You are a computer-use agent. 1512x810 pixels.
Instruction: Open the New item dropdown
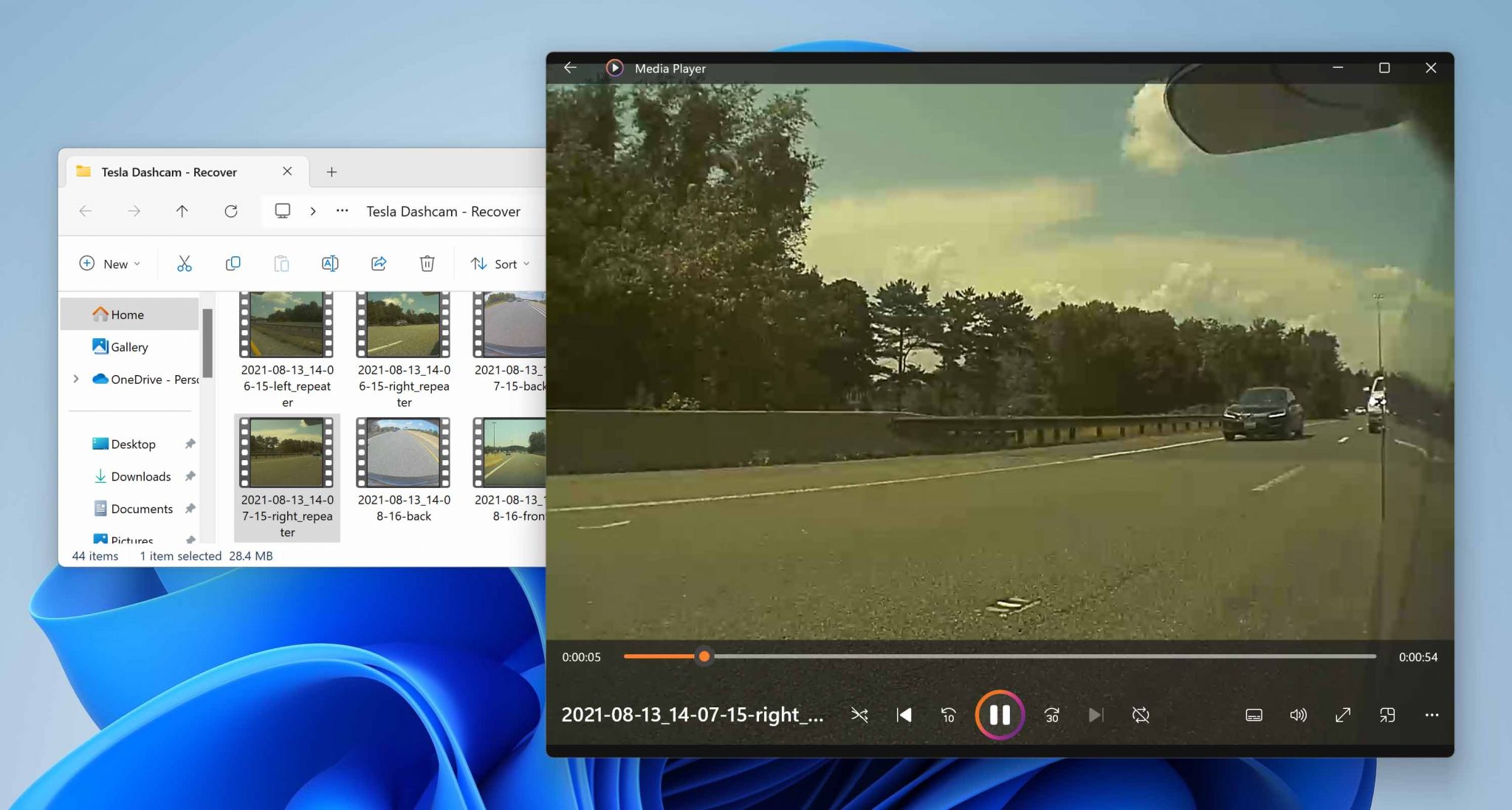point(109,263)
